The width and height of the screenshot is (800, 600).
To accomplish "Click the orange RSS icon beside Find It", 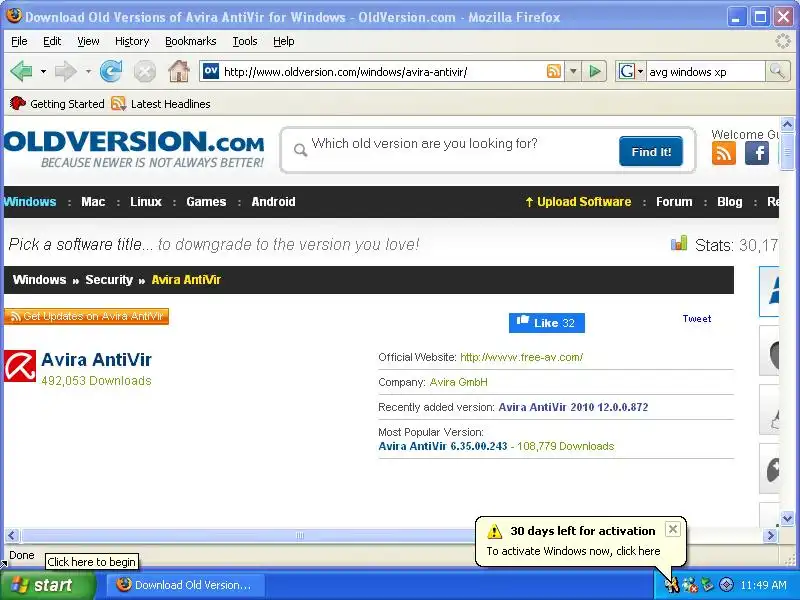I will click(x=723, y=153).
